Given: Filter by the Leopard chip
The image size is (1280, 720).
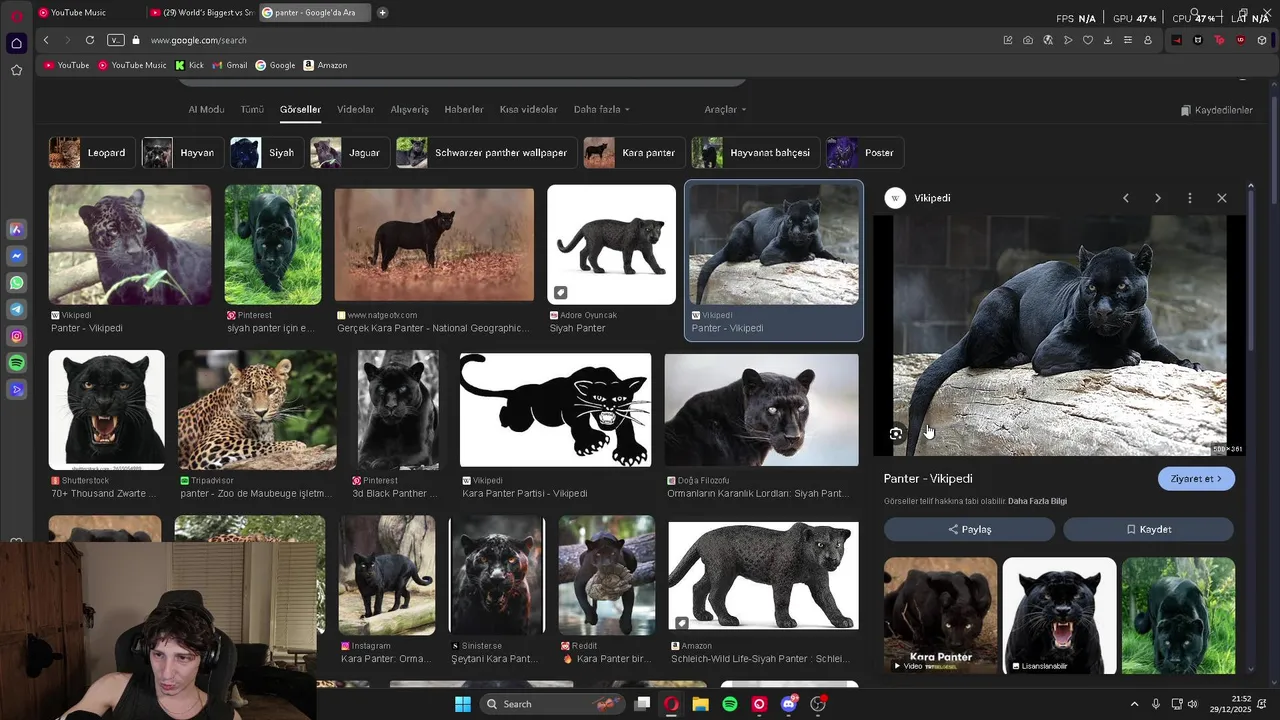Looking at the screenshot, I should [x=91, y=153].
